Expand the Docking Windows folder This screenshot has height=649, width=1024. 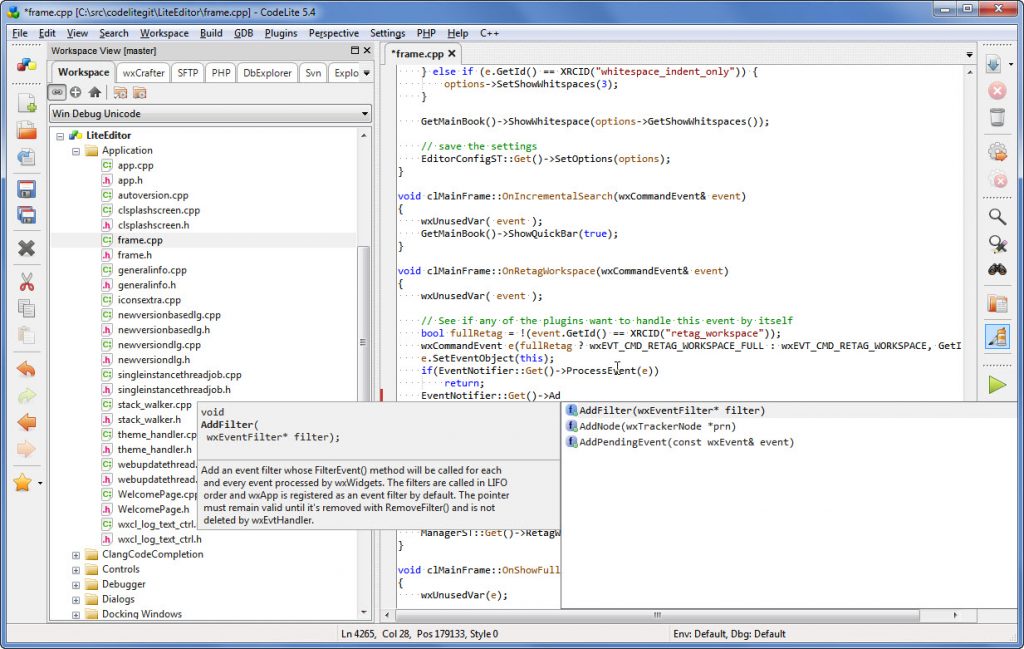click(x=76, y=614)
